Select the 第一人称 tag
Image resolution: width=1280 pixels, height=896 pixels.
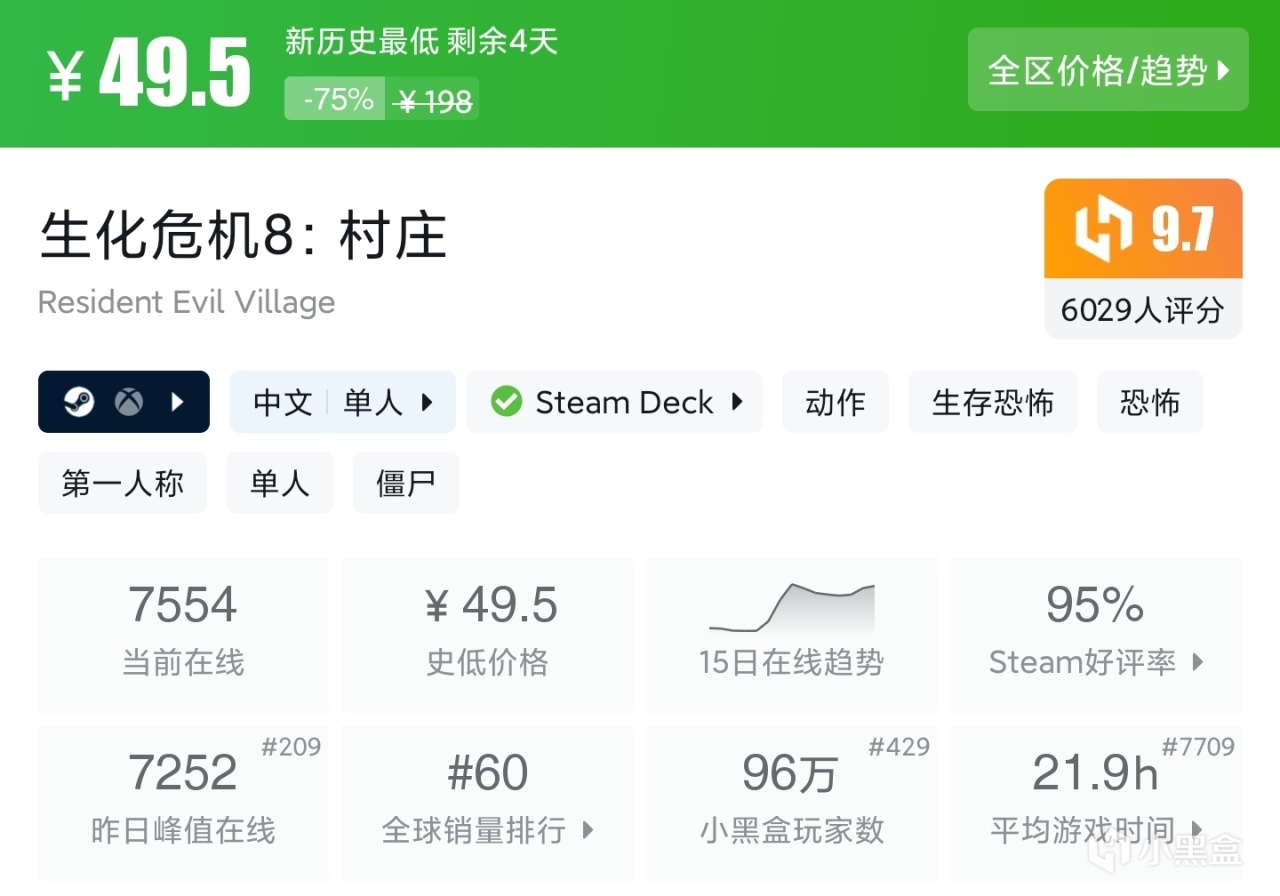point(122,483)
